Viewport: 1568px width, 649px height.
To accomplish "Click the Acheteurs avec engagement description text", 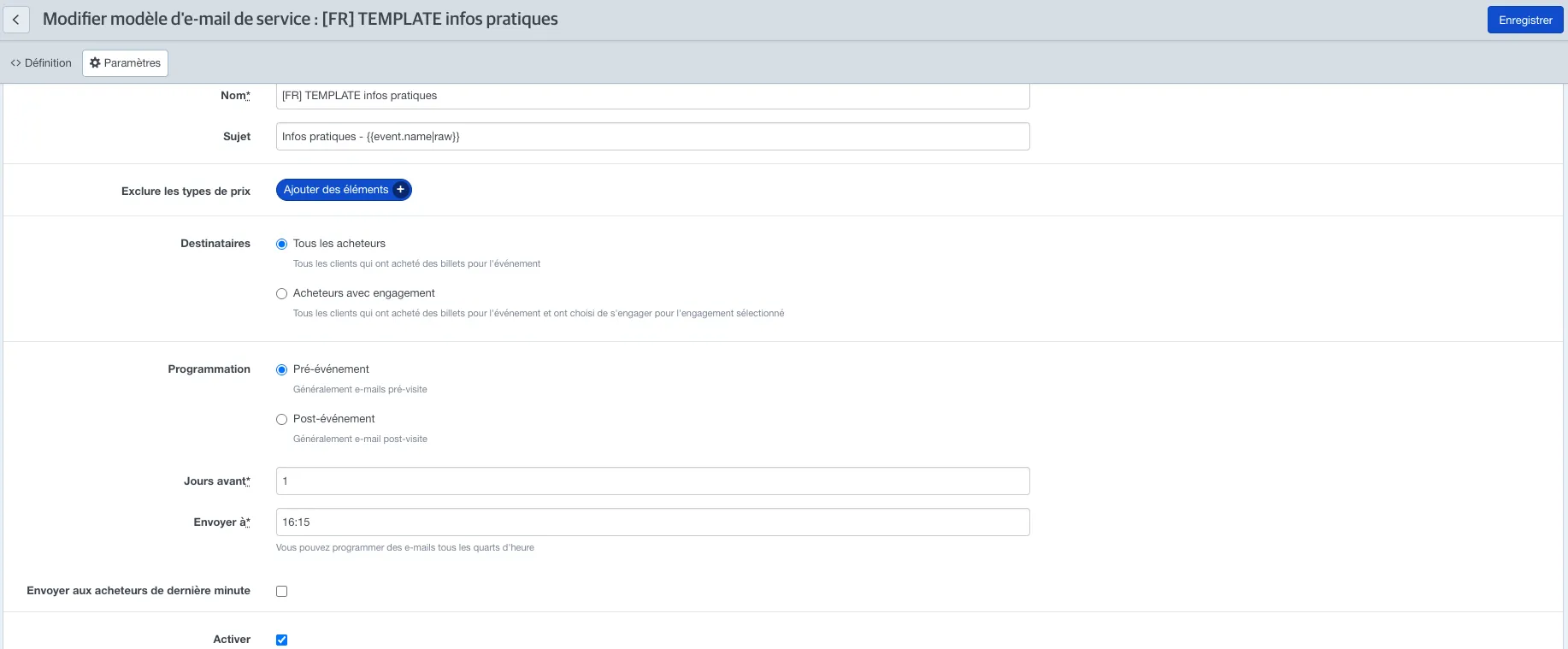I will pos(539,314).
